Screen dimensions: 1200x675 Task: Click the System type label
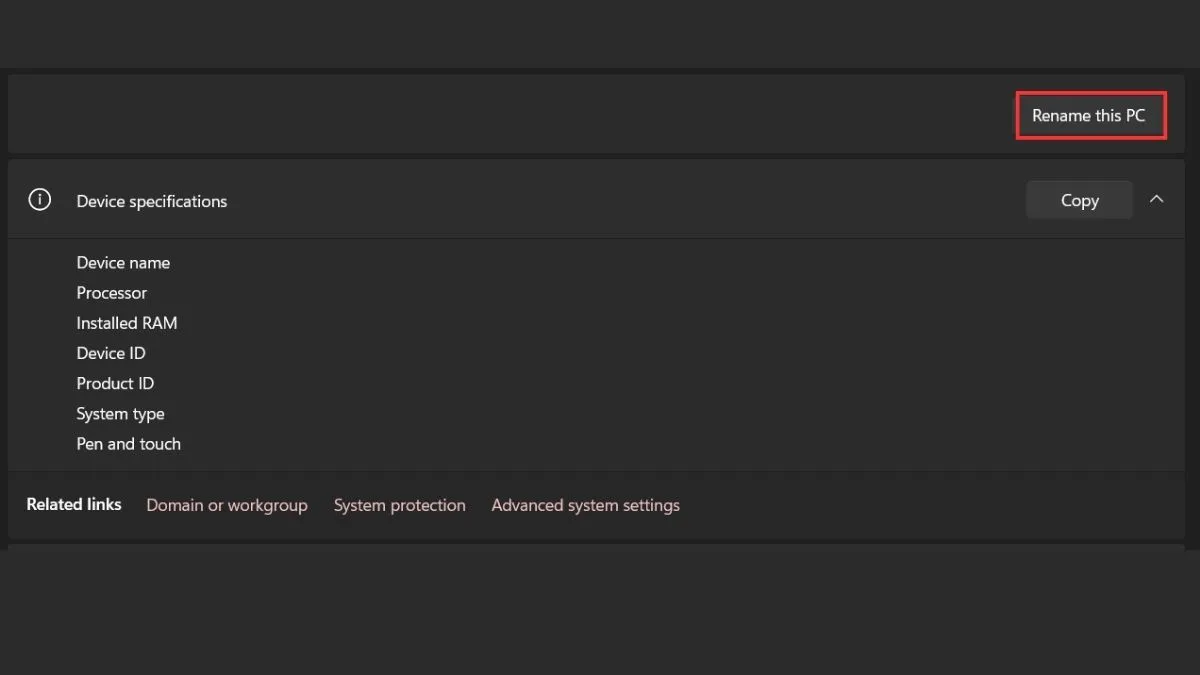tap(120, 414)
